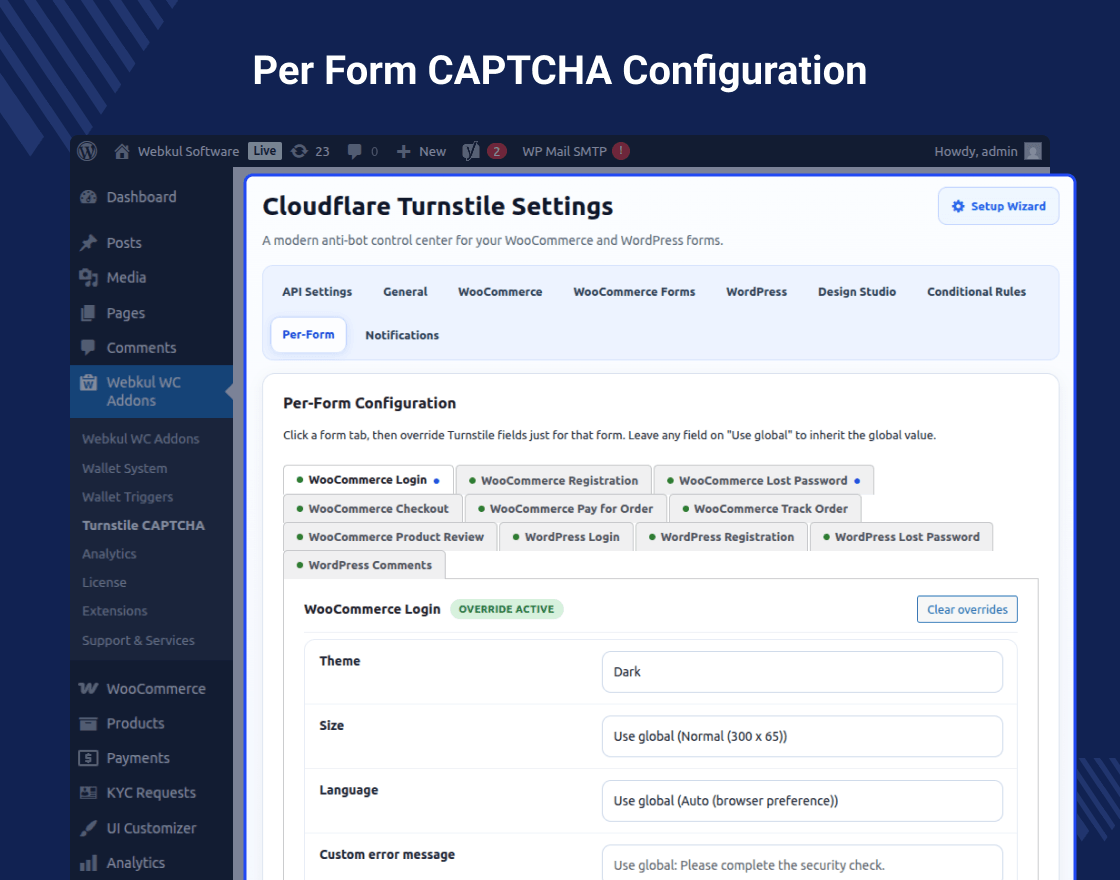The height and width of the screenshot is (880, 1120).
Task: Launch the Setup Wizard button
Action: [999, 206]
